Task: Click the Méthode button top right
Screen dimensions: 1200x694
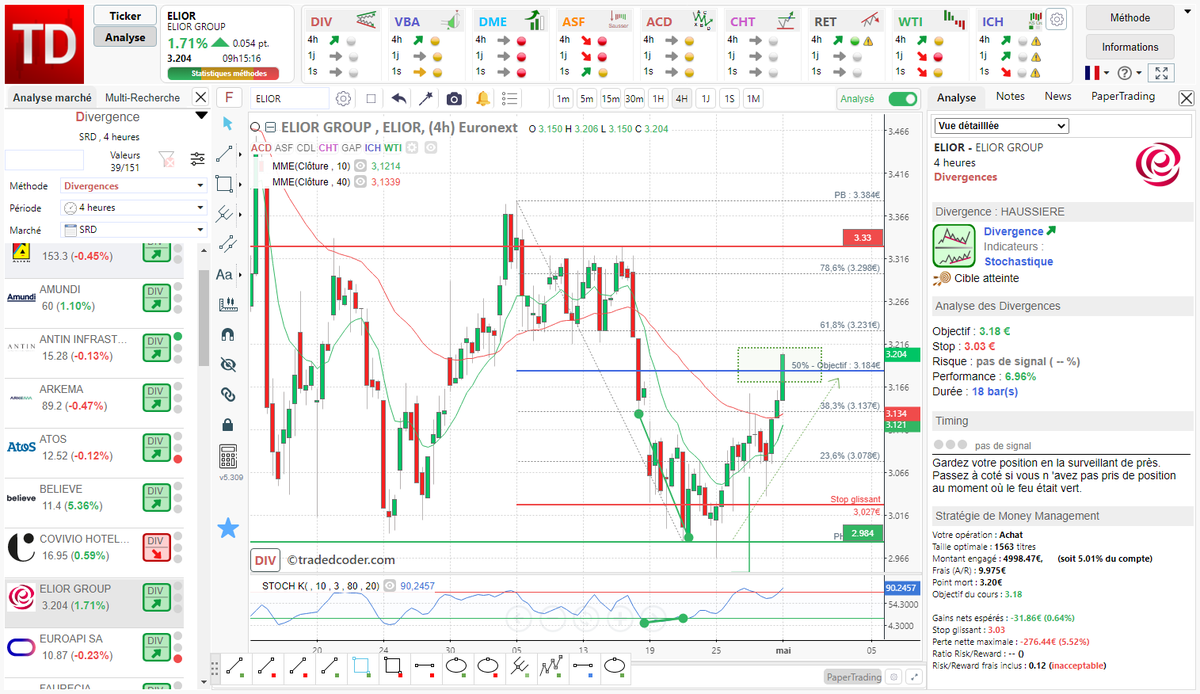Action: coord(1130,18)
